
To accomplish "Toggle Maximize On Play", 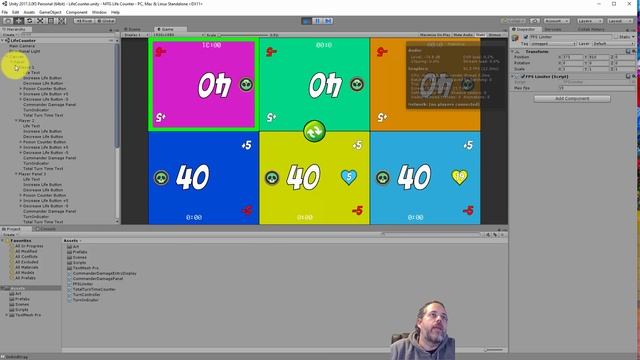I will [435, 35].
